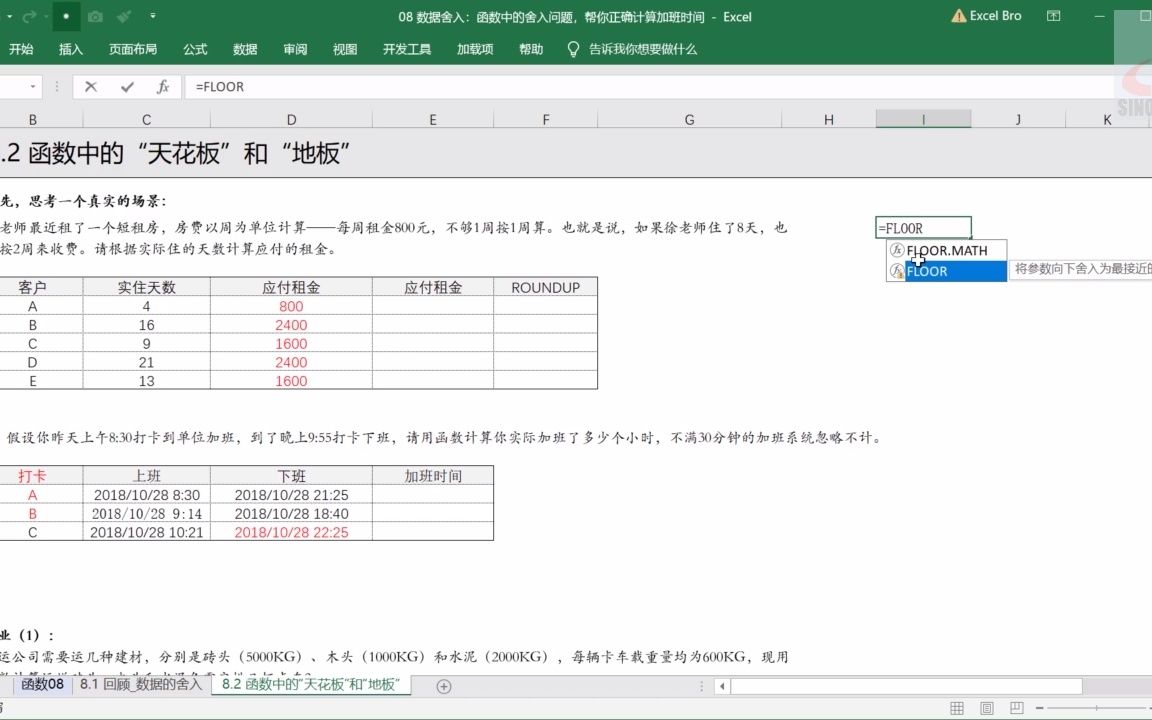Switch to the 公式 ribbon tab
Image resolution: width=1152 pixels, height=720 pixels.
(194, 48)
